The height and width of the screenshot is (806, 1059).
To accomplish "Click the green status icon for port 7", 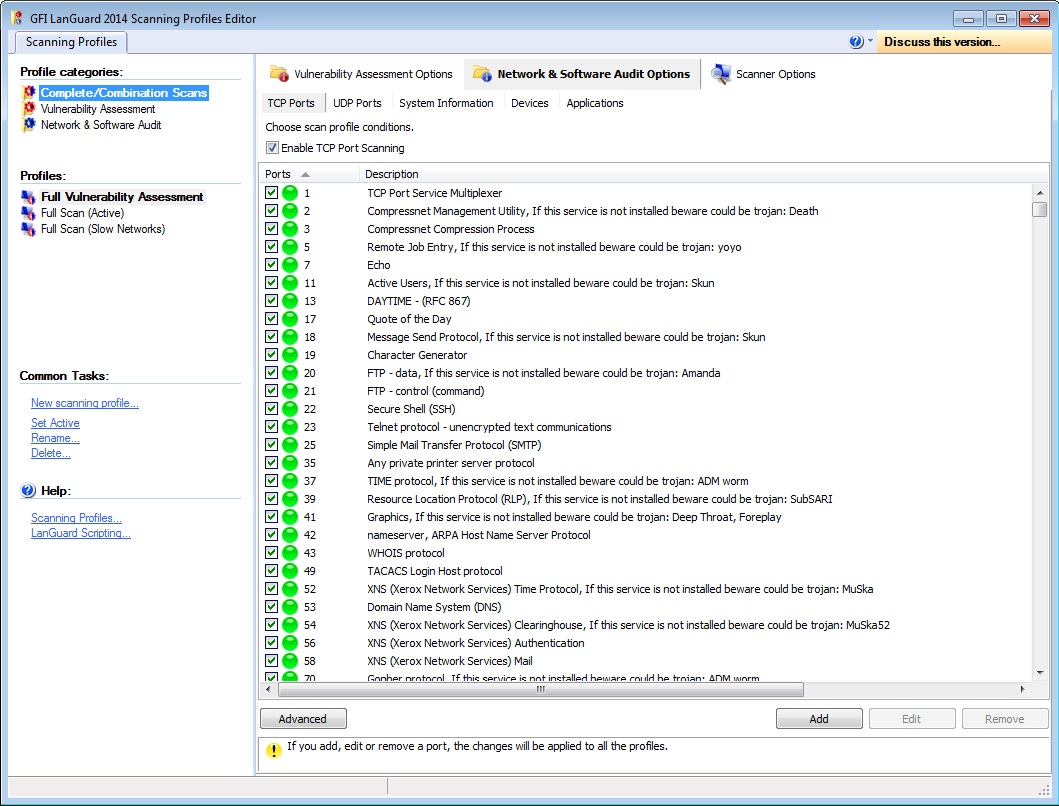I will pos(290,265).
